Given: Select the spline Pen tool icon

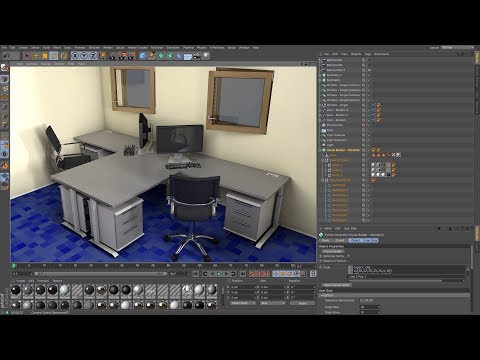Looking at the screenshot, I should pos(152,56).
